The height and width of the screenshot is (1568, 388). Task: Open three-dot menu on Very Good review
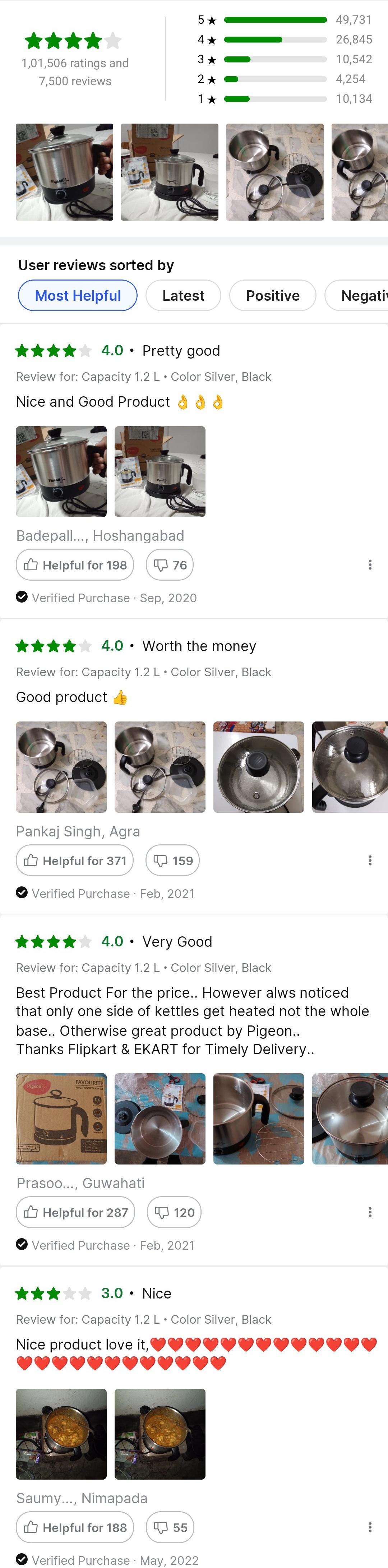(370, 1212)
